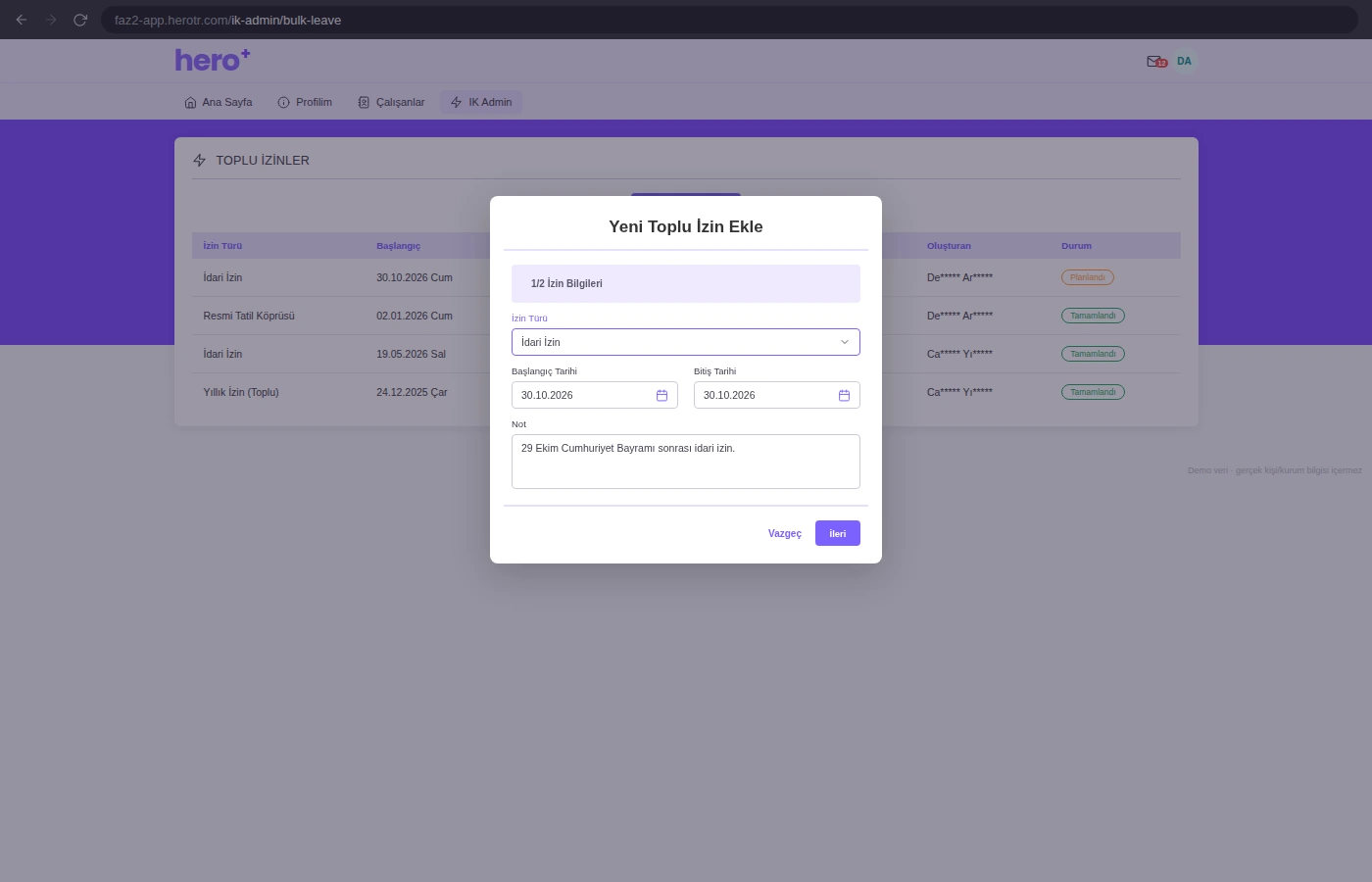Click the Oluşturan column header
Viewport: 1372px width, 882px height.
click(949, 246)
